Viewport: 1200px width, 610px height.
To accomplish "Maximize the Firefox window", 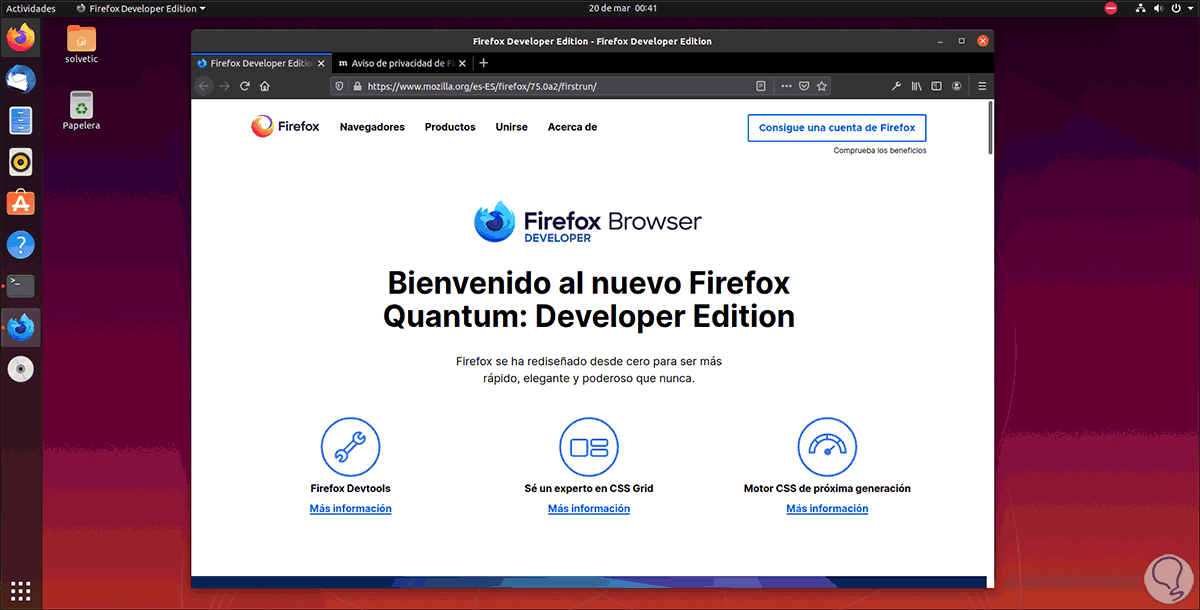I will tap(961, 41).
